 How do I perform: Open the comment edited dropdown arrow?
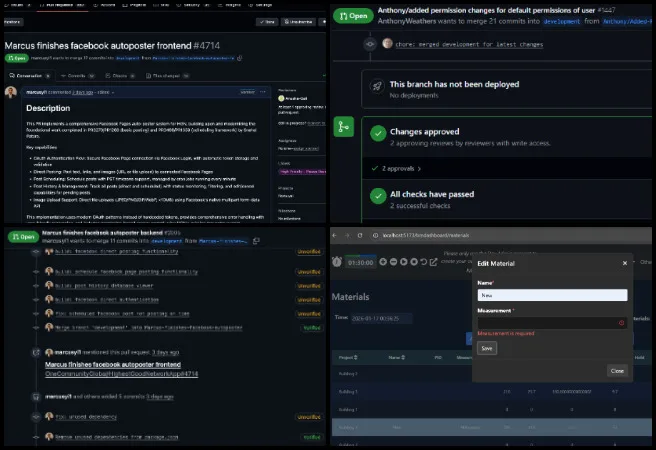coord(113,92)
